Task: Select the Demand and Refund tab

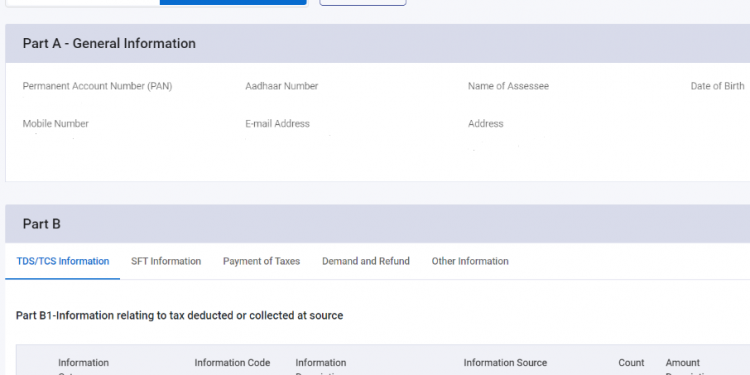Action: [366, 261]
